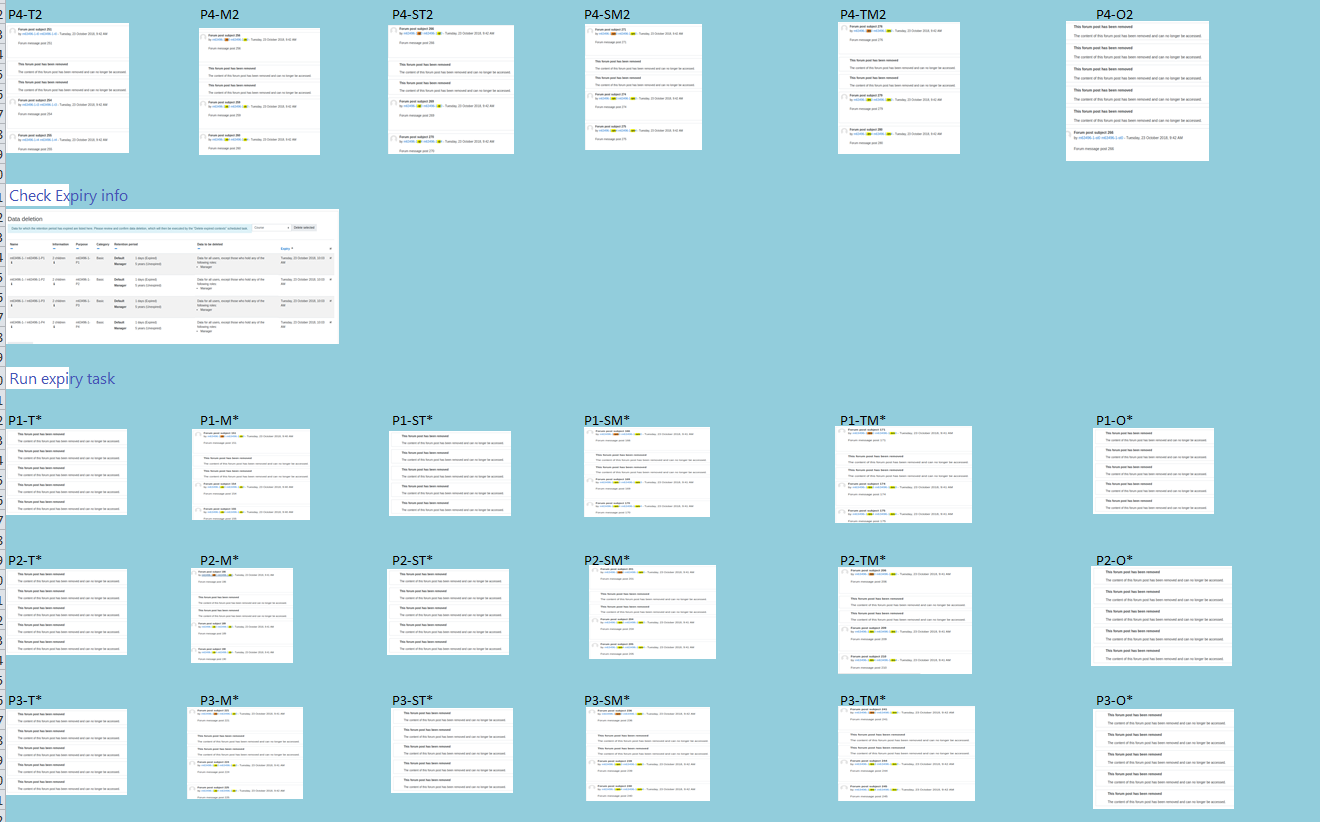Select the forum screenshot under P3-T*
The width and height of the screenshot is (1320, 822).
tap(67, 752)
